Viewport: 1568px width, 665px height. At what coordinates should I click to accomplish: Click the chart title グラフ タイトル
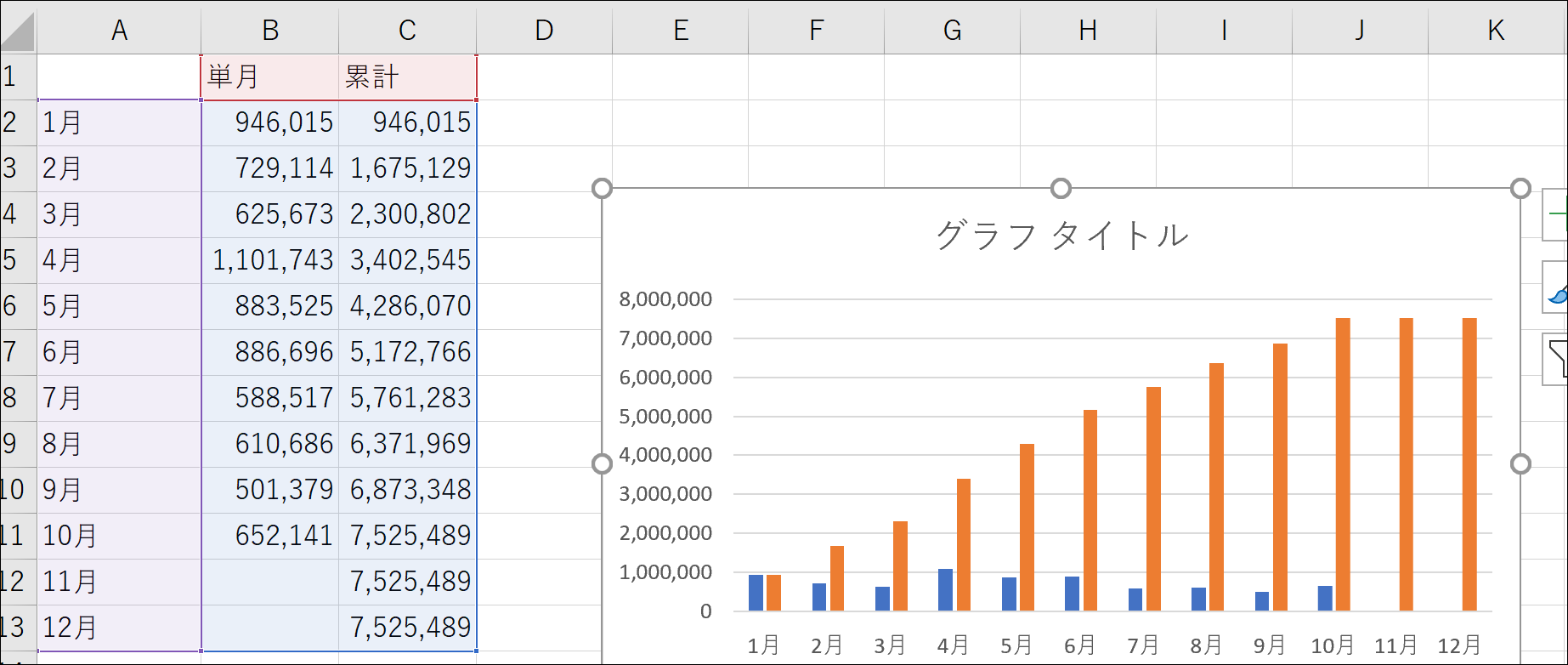1061,236
